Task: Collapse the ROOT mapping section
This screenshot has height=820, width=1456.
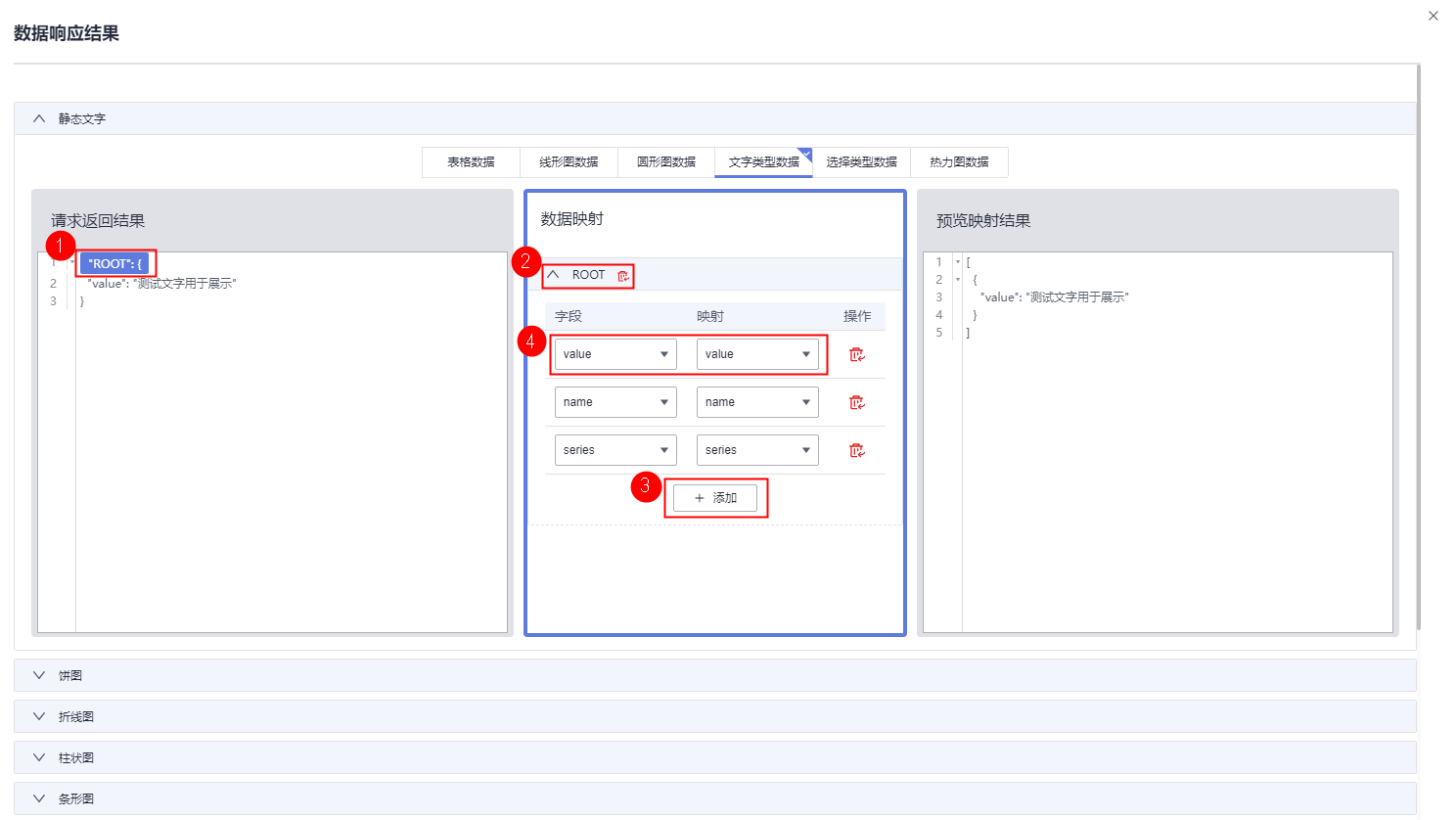Action: pos(554,275)
